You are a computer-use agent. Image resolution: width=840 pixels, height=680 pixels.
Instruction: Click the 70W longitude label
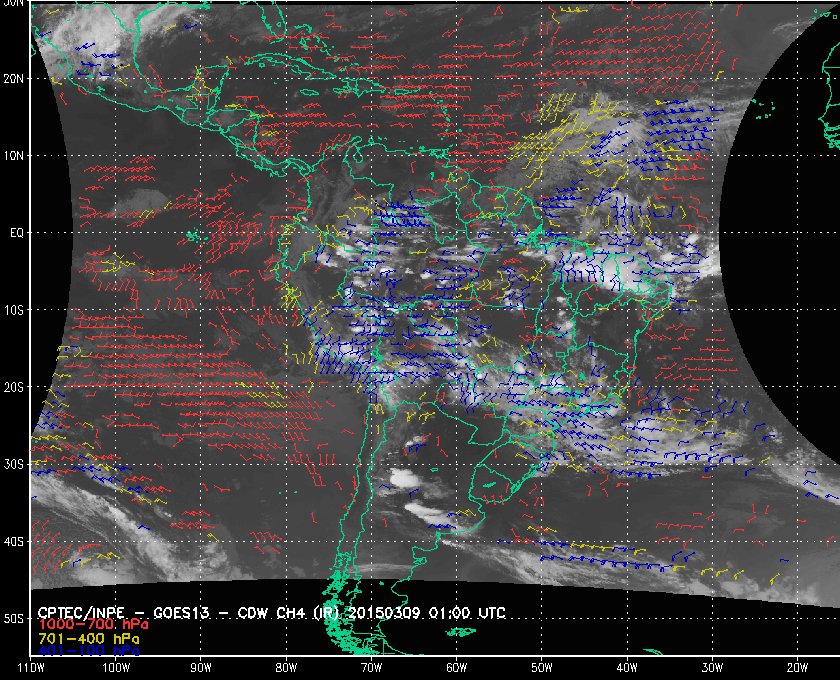click(x=371, y=667)
